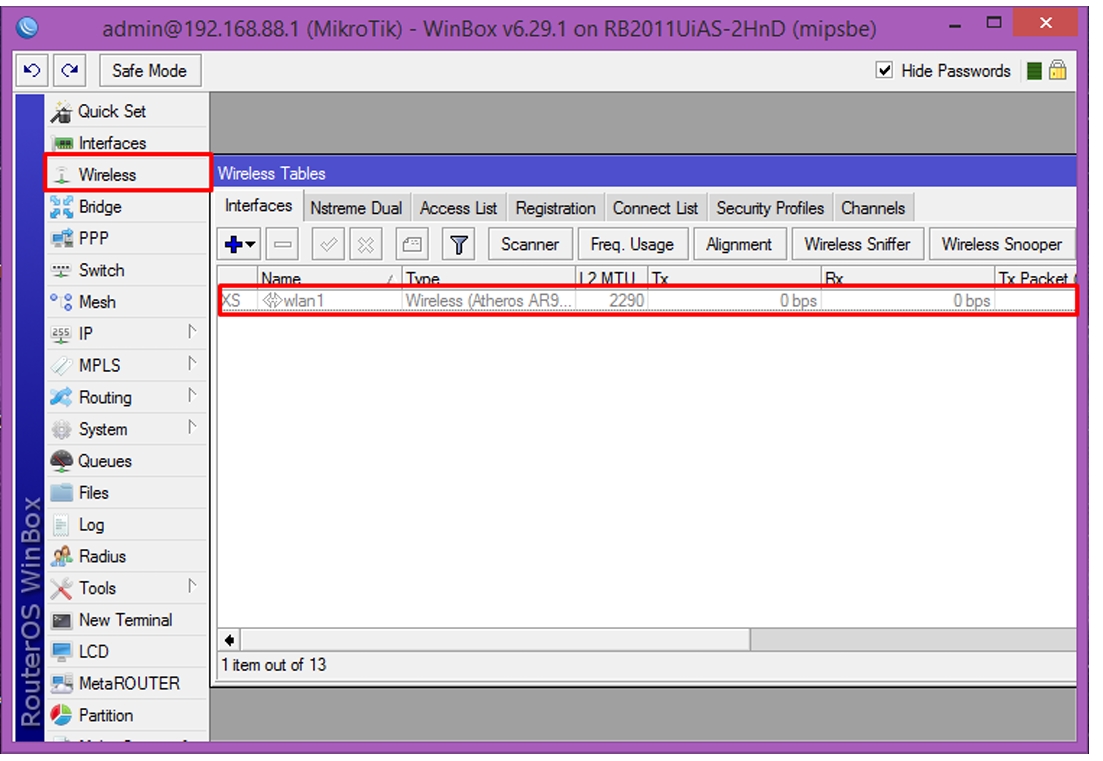The width and height of the screenshot is (1103, 761).
Task: Open the Log menu
Action: pos(127,525)
